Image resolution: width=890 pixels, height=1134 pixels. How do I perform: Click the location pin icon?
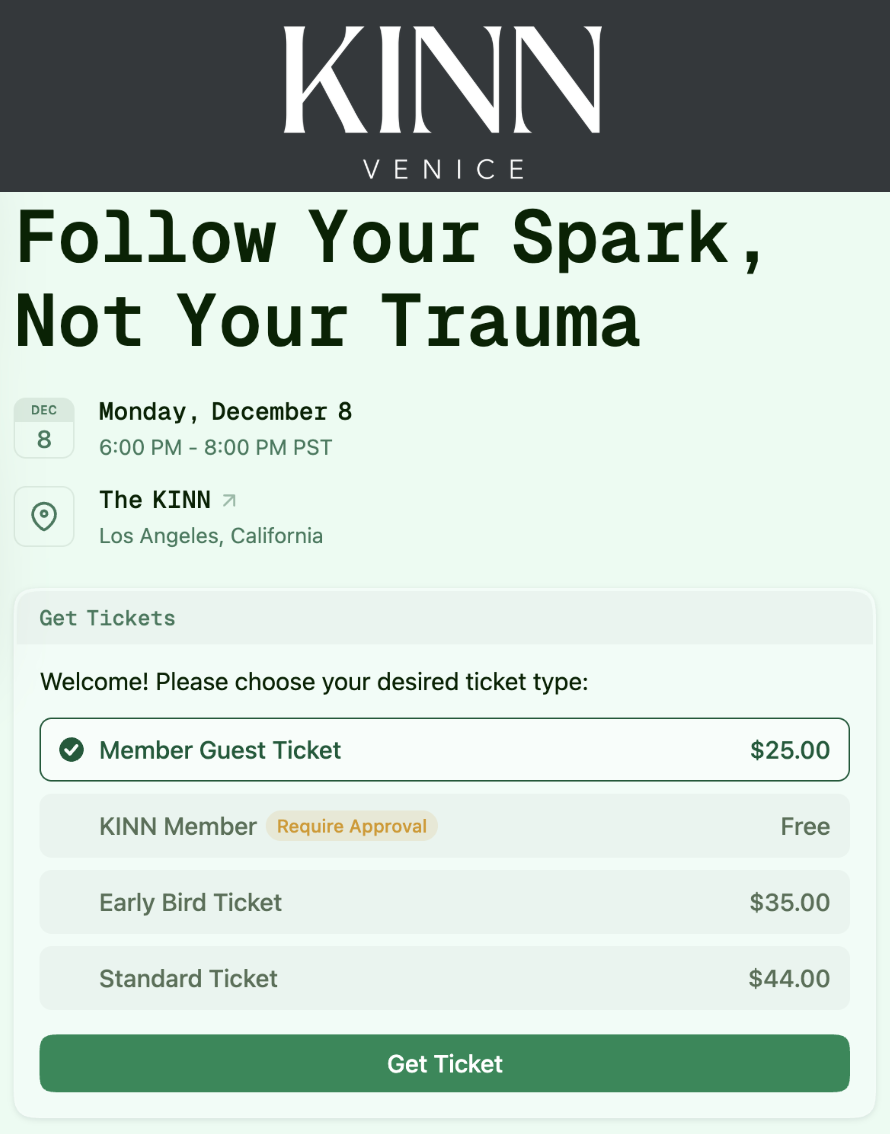pyautogui.click(x=44, y=516)
